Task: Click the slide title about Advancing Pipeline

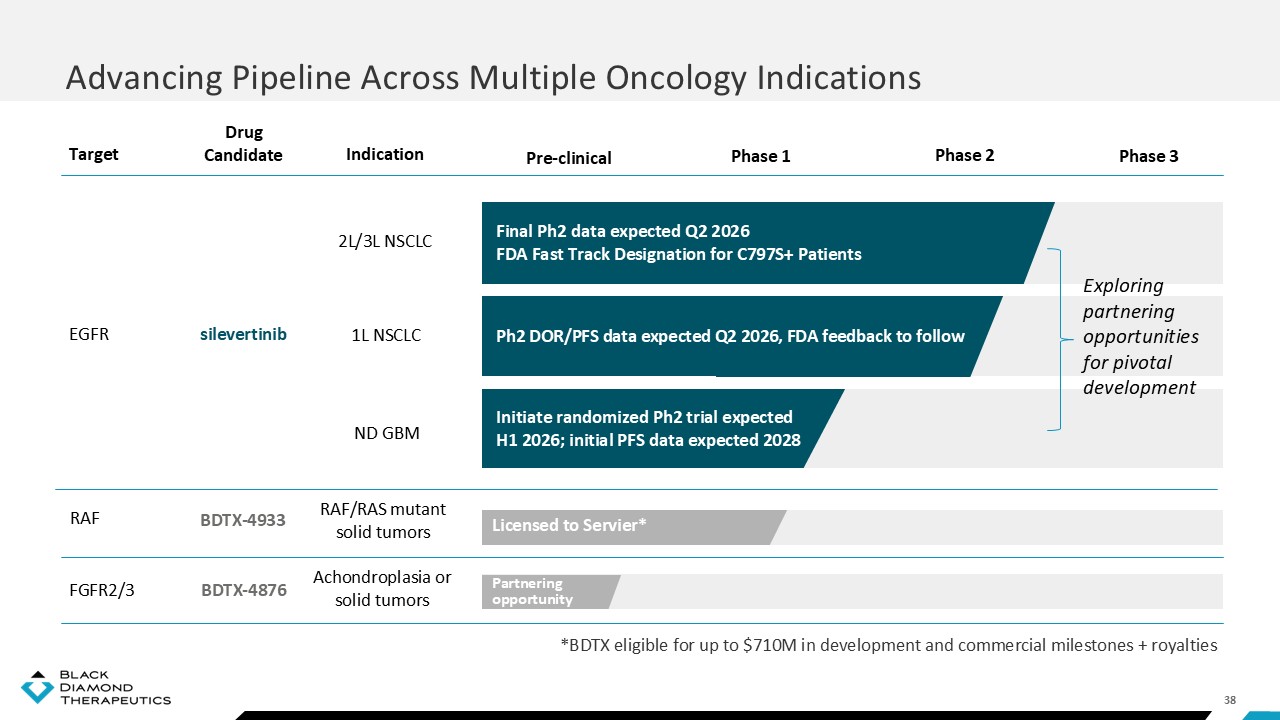Action: point(493,77)
